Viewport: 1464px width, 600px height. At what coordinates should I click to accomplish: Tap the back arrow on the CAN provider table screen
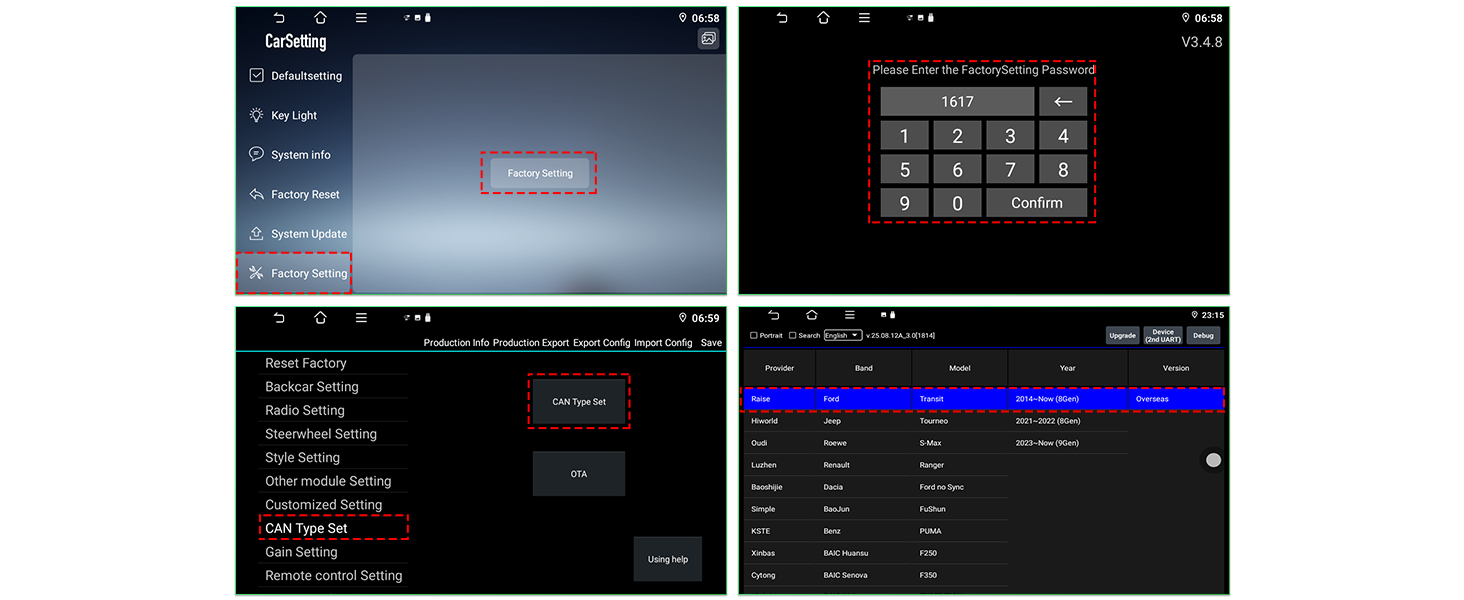pyautogui.click(x=773, y=315)
